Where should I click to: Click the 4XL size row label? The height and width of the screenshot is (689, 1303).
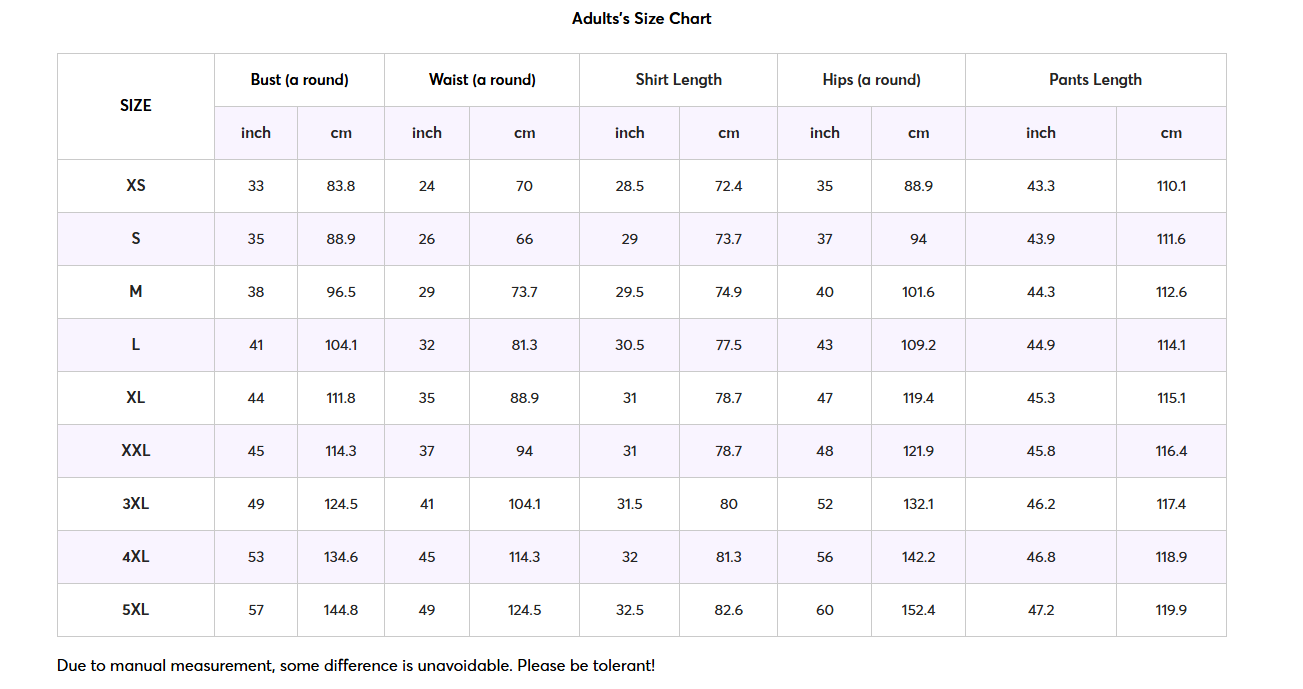pos(136,557)
